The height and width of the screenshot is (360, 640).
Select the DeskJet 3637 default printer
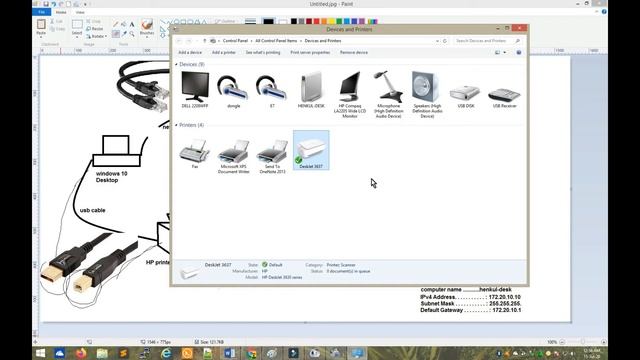311,150
